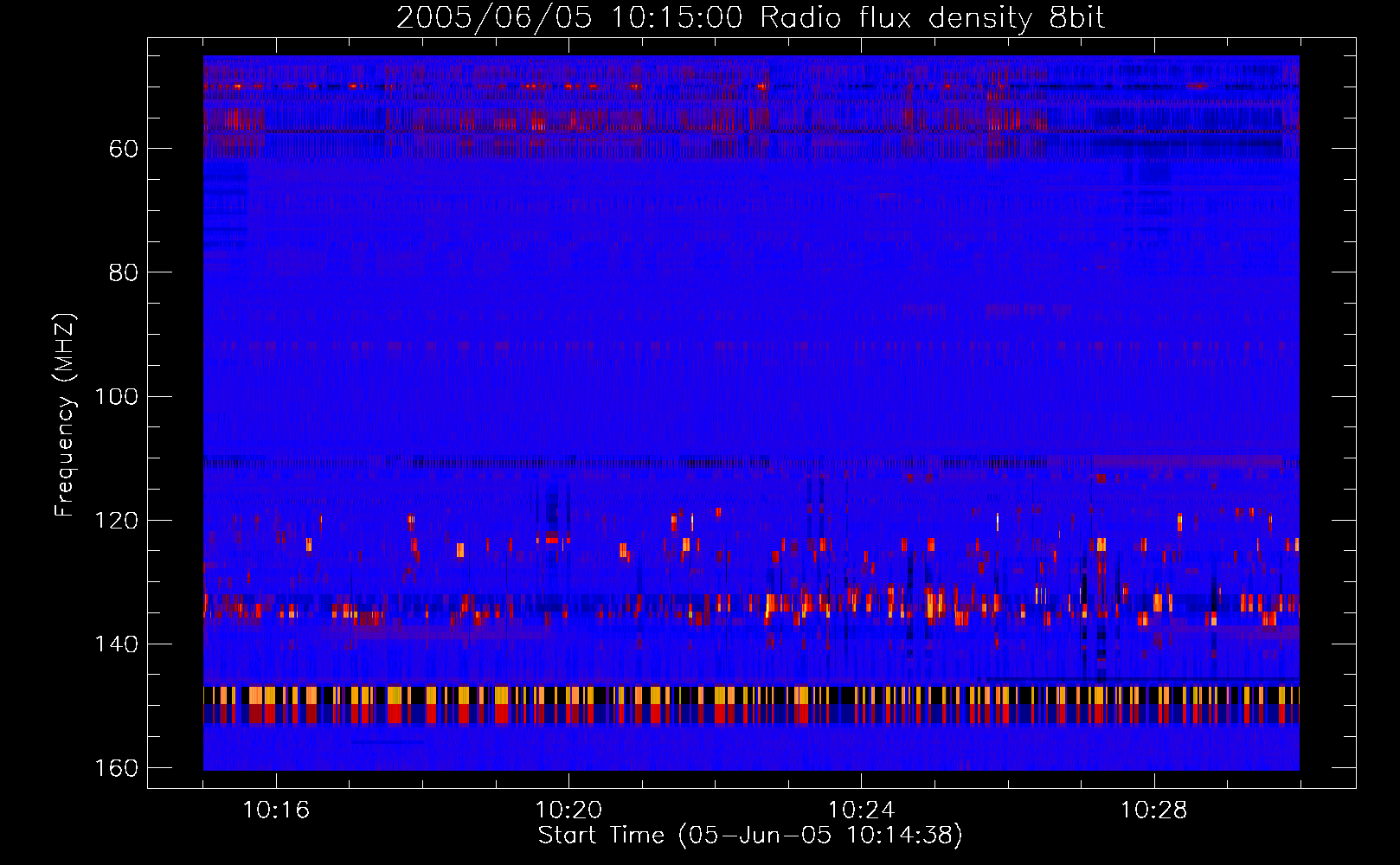Click the 140 frequency tick label
This screenshot has width=1400, height=865.
117,644
